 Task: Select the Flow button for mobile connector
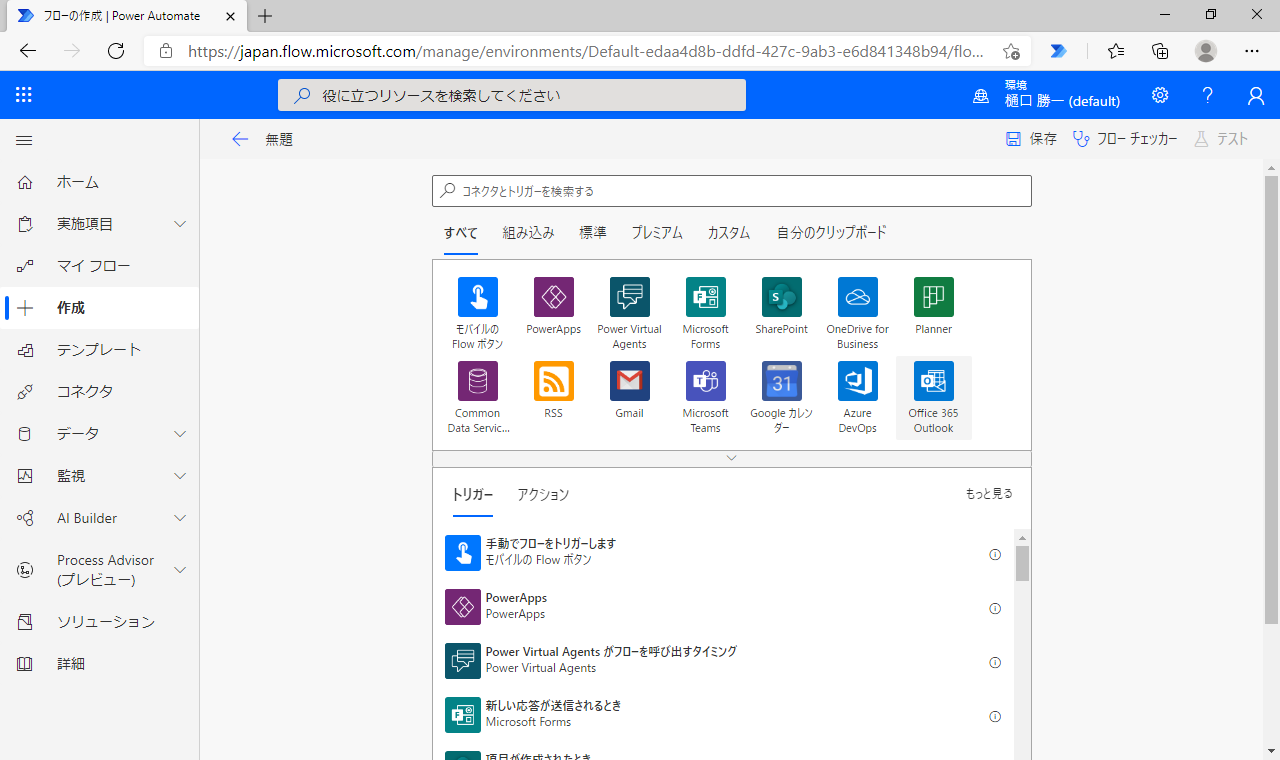tap(477, 297)
